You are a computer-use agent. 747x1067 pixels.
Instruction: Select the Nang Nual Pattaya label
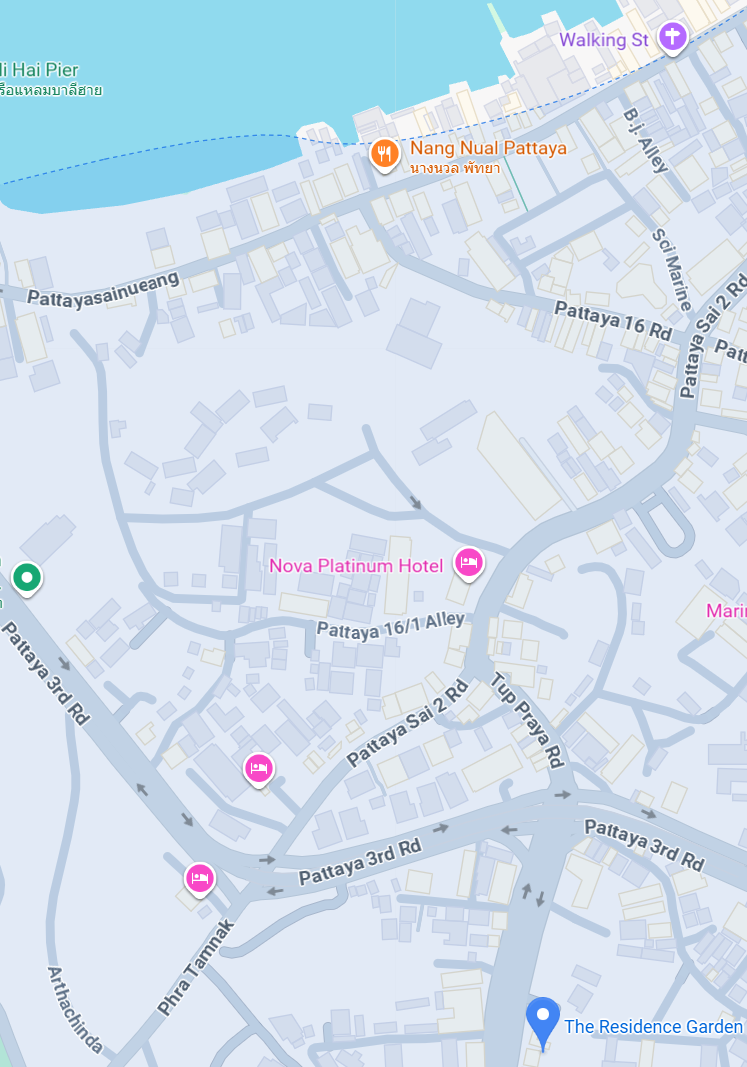coord(488,157)
